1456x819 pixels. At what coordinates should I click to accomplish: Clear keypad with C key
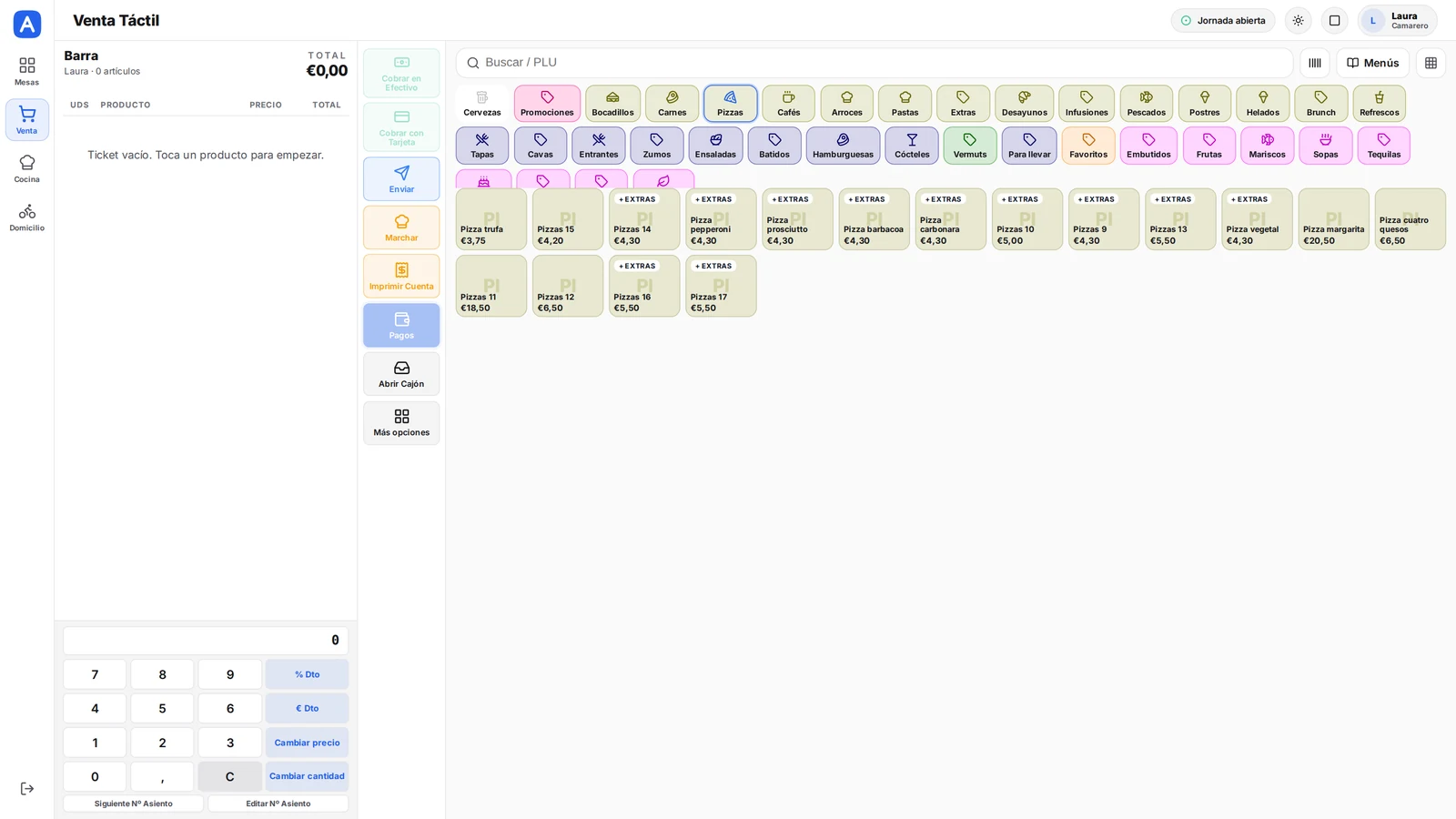[229, 776]
